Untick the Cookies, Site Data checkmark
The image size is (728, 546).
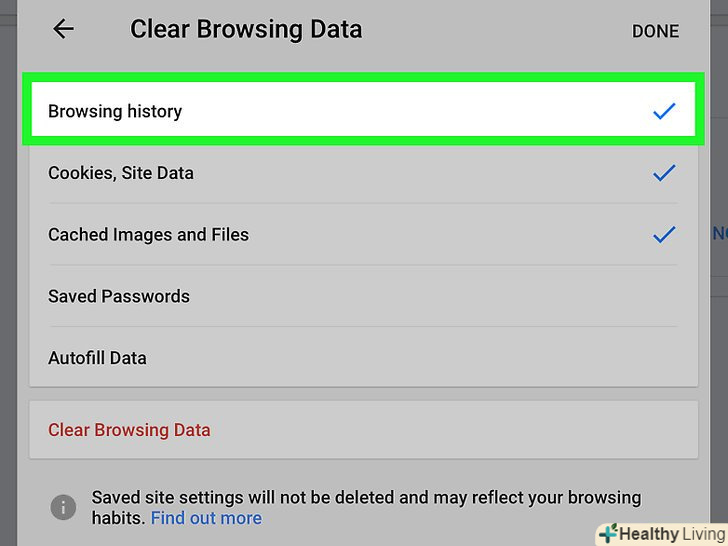click(664, 174)
